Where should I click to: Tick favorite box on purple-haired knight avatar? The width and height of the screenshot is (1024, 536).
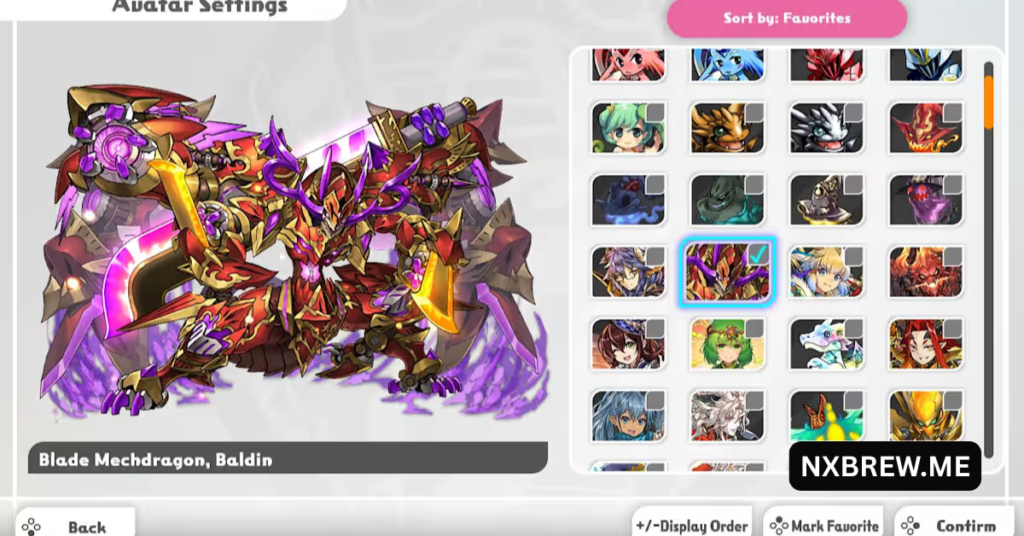[656, 256]
